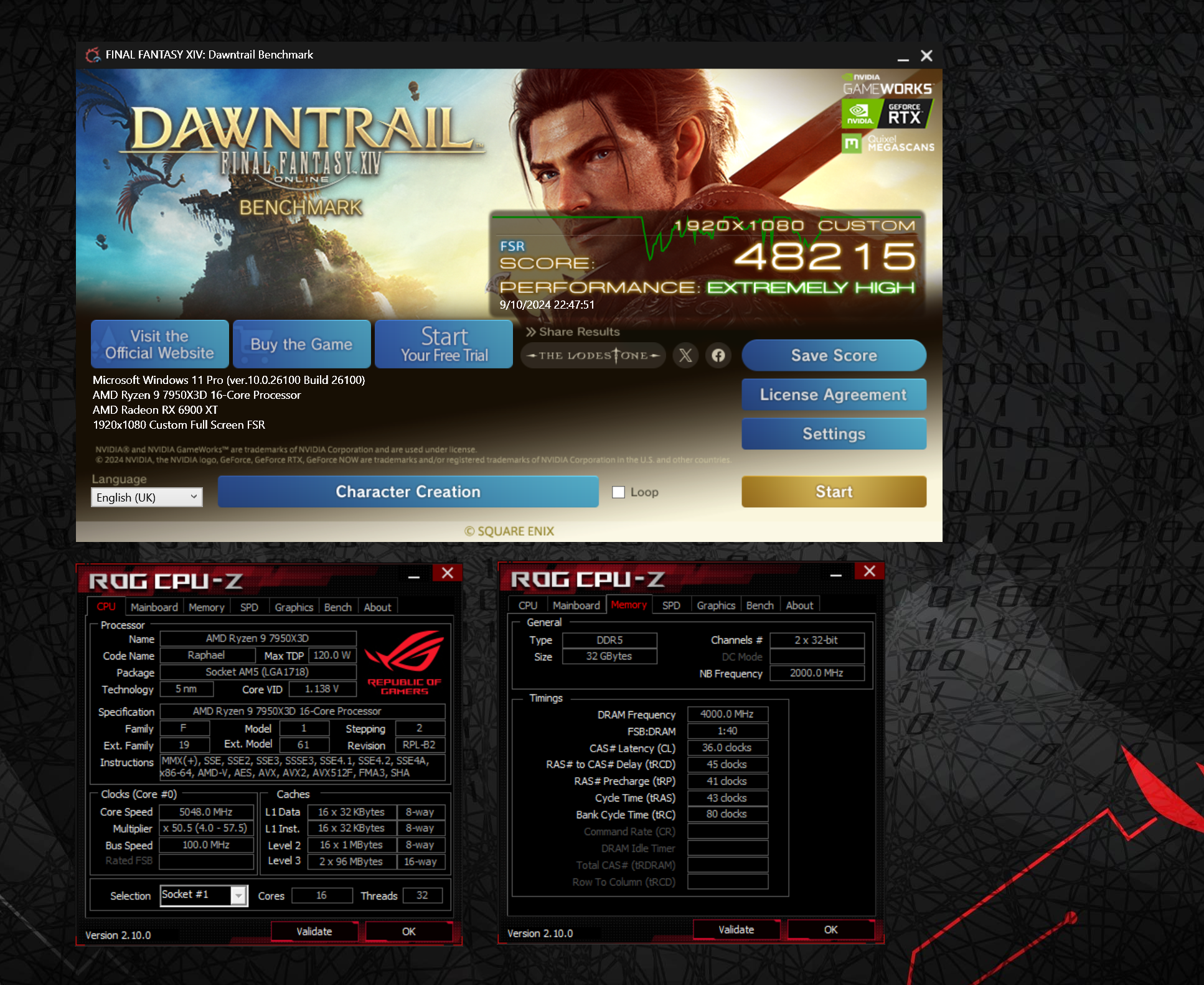This screenshot has height=985, width=1204.
Task: Share results via Facebook icon
Action: [718, 355]
